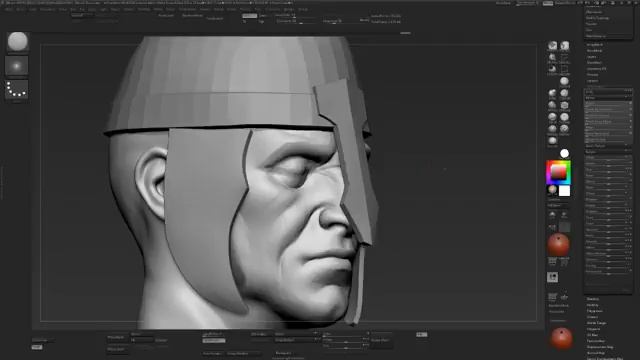Select the lone brush icon left of the white circle
The height and width of the screenshot is (360, 640).
tap(552, 141)
